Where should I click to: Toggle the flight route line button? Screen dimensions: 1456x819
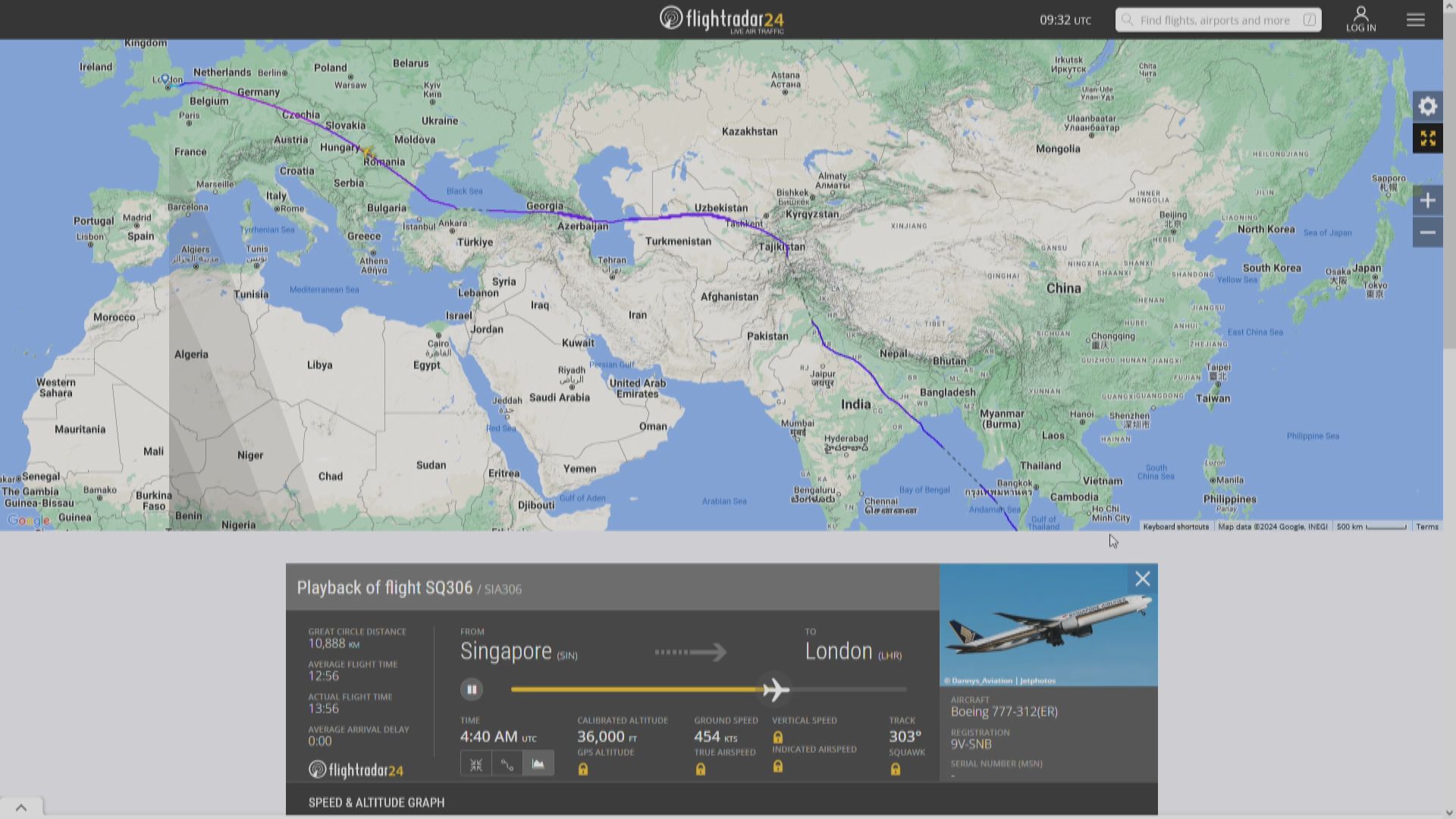tap(507, 764)
